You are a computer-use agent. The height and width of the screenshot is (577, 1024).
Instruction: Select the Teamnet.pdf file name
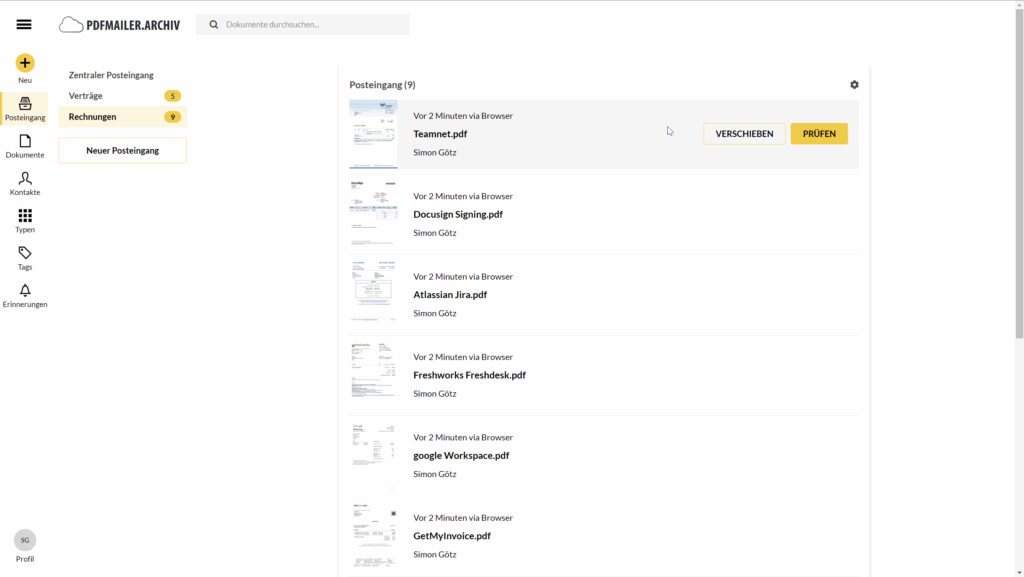[x=440, y=134]
